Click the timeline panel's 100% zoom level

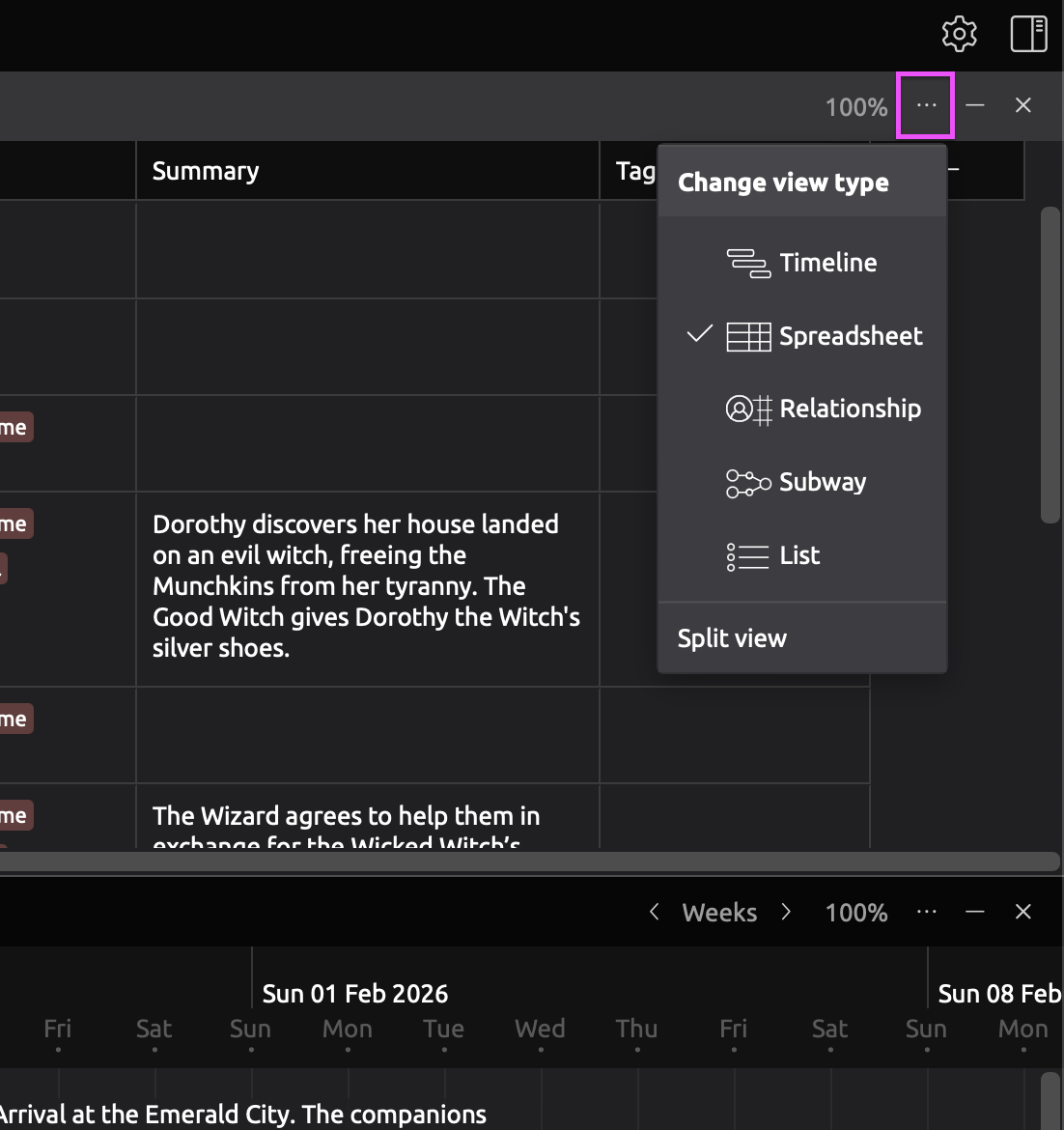[x=855, y=913]
